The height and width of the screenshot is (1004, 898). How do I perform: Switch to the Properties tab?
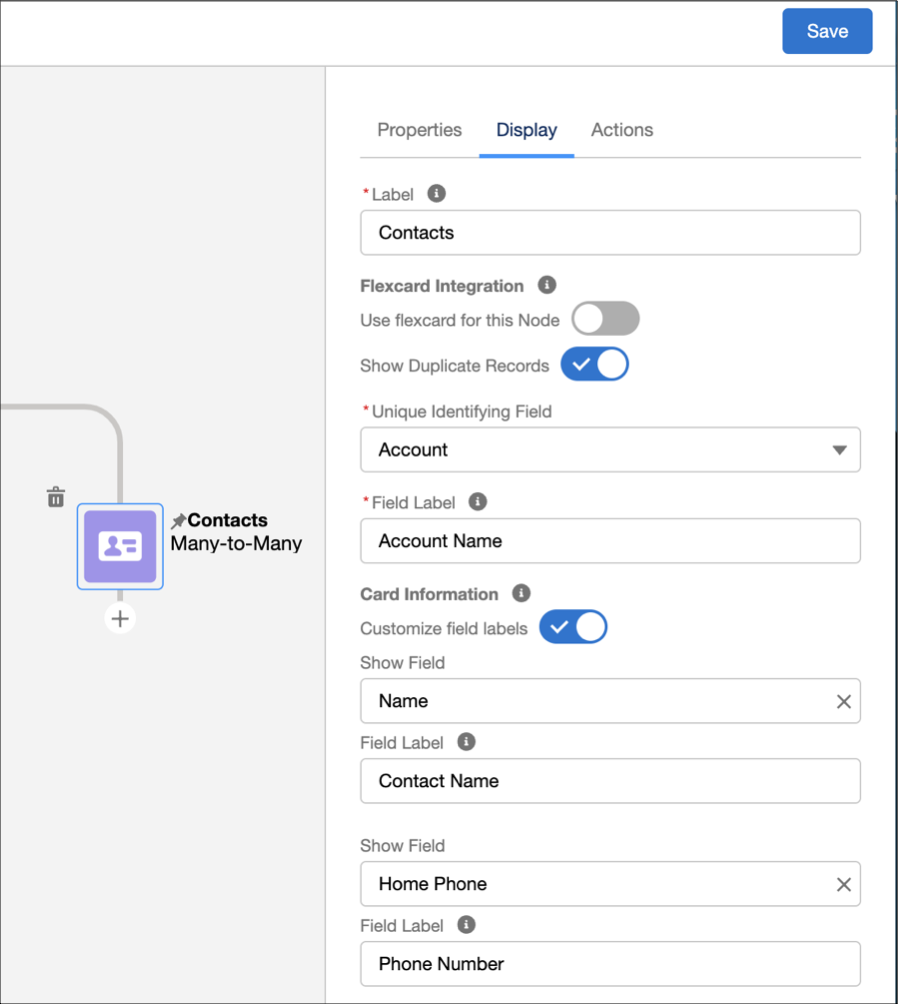pyautogui.click(x=419, y=130)
